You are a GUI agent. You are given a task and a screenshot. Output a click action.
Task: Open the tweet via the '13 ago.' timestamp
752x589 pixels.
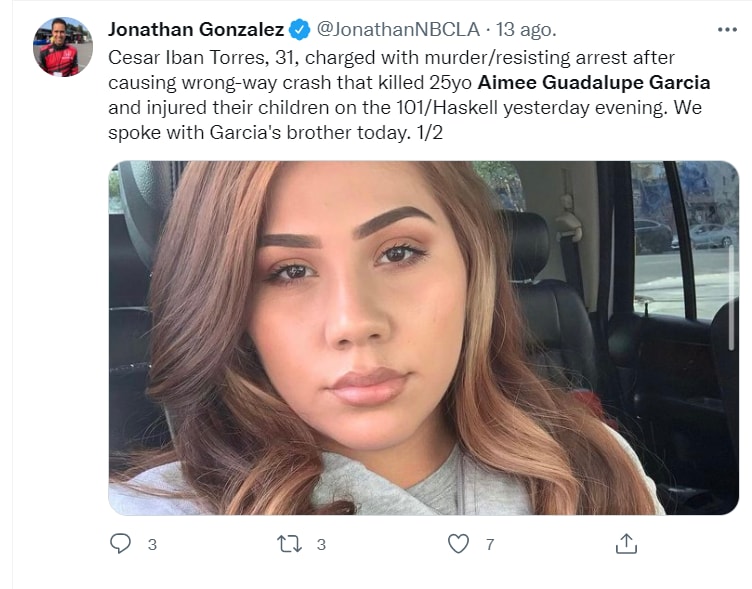[526, 29]
